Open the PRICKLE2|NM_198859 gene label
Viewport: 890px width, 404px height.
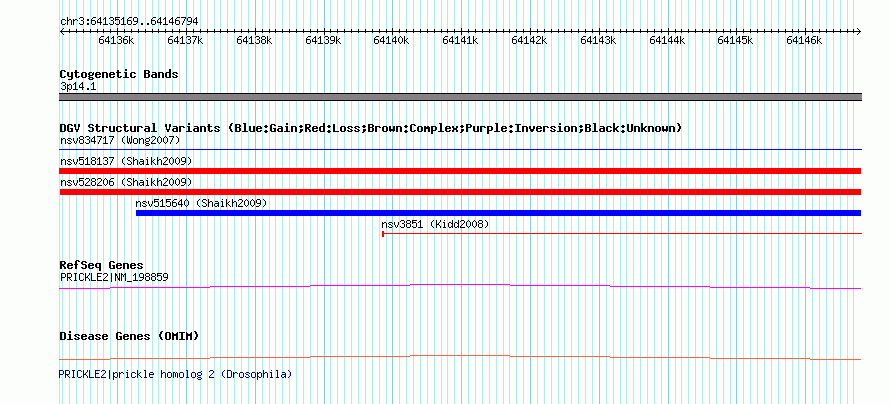(x=114, y=277)
